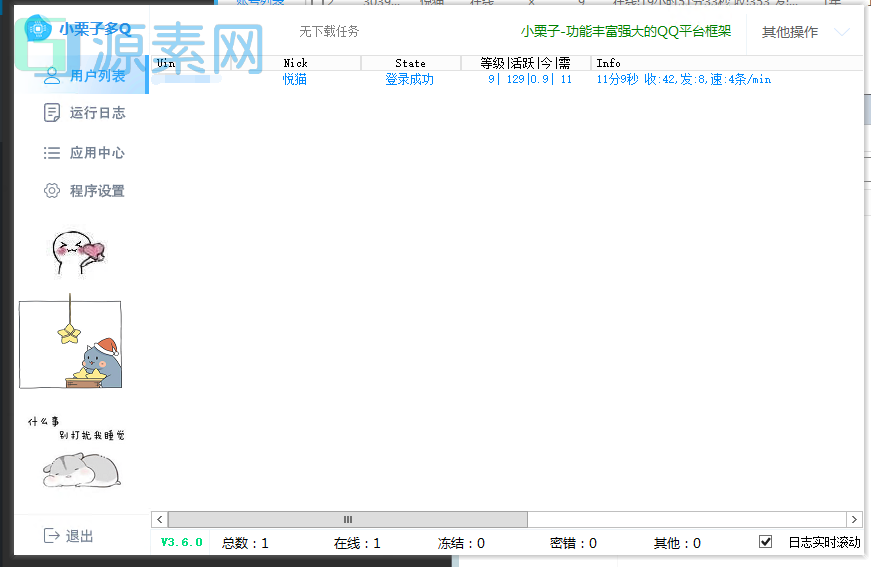Viewport: 871px width, 567px height.
Task: Click the 运行日志 document icon
Action: coord(52,113)
